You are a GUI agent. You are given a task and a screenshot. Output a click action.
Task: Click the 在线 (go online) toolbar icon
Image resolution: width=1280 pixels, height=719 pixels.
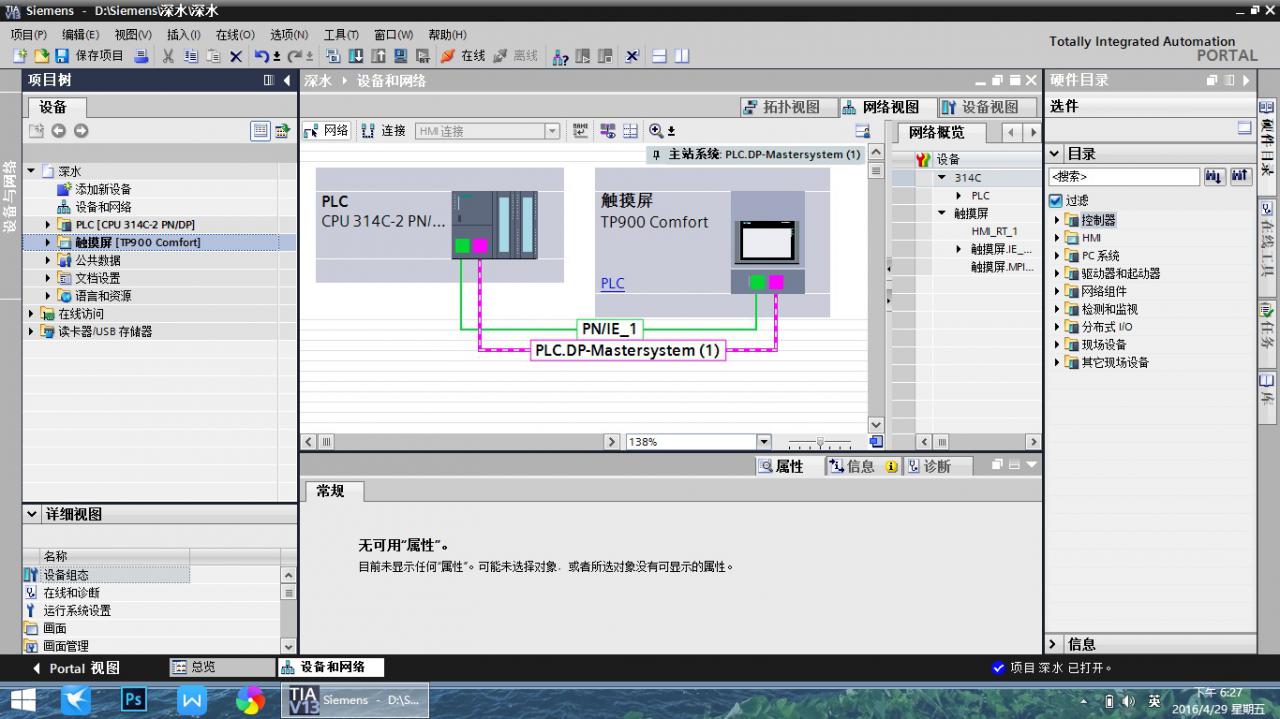click(448, 56)
